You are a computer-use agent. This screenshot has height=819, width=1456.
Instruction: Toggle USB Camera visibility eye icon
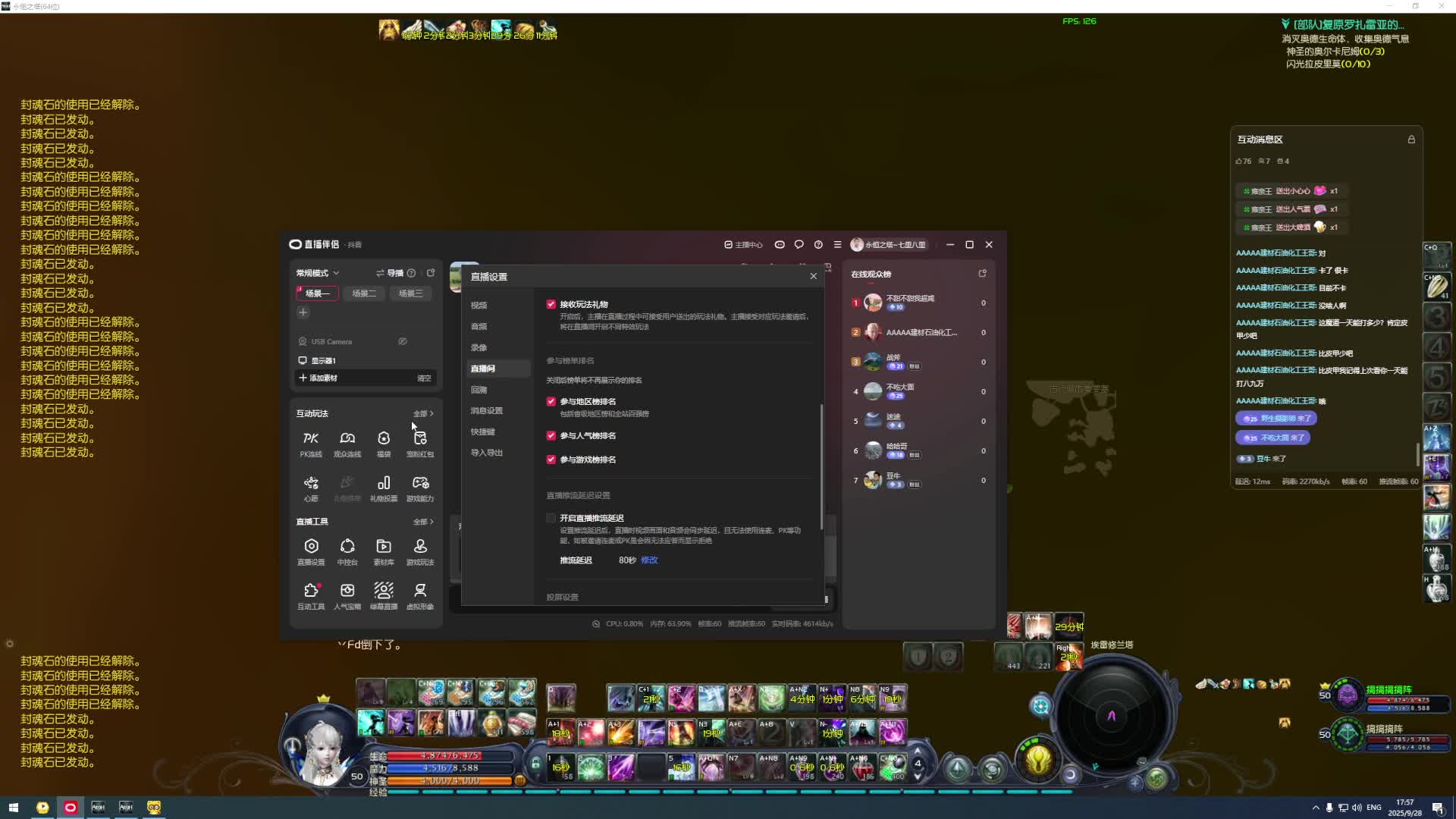pos(403,341)
